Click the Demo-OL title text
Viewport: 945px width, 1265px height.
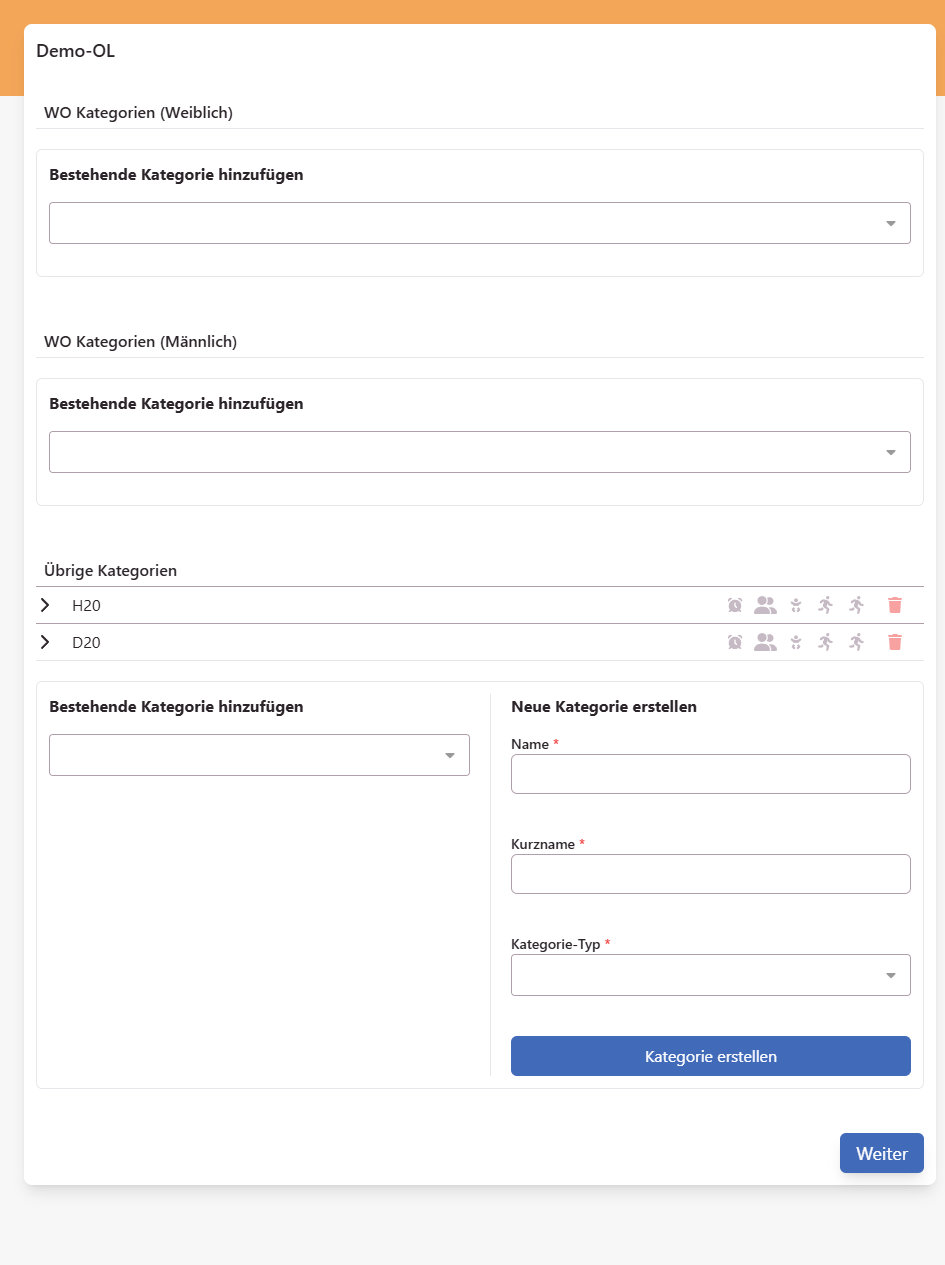point(75,51)
